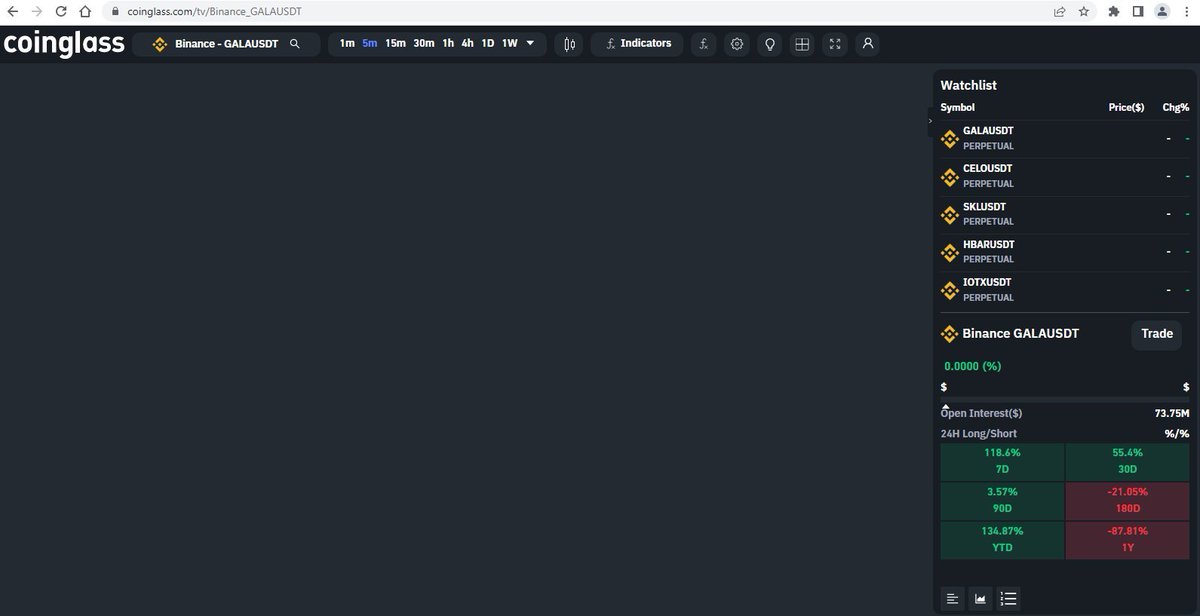Click the Binance GALAUSDT logo icon
Screen dimensions: 1200x616
click(950, 334)
